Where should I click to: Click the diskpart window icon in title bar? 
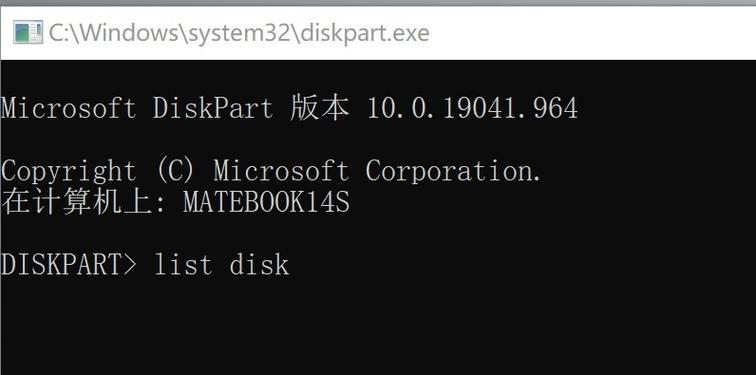pos(28,32)
